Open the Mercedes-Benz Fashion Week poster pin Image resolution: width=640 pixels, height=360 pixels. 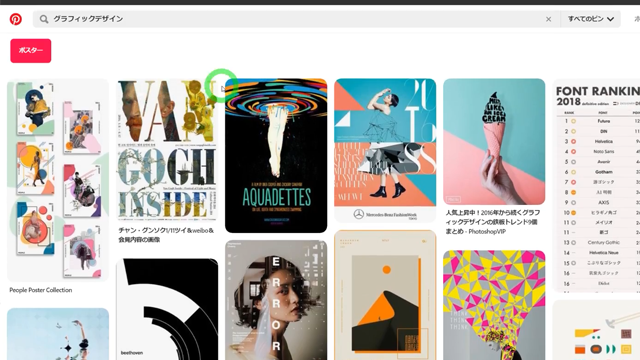click(385, 151)
